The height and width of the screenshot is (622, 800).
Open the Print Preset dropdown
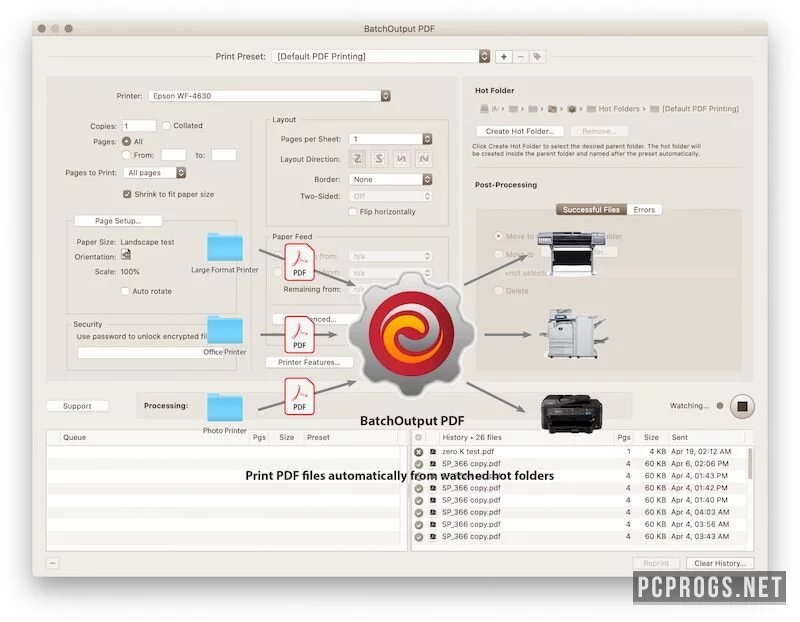(381, 56)
